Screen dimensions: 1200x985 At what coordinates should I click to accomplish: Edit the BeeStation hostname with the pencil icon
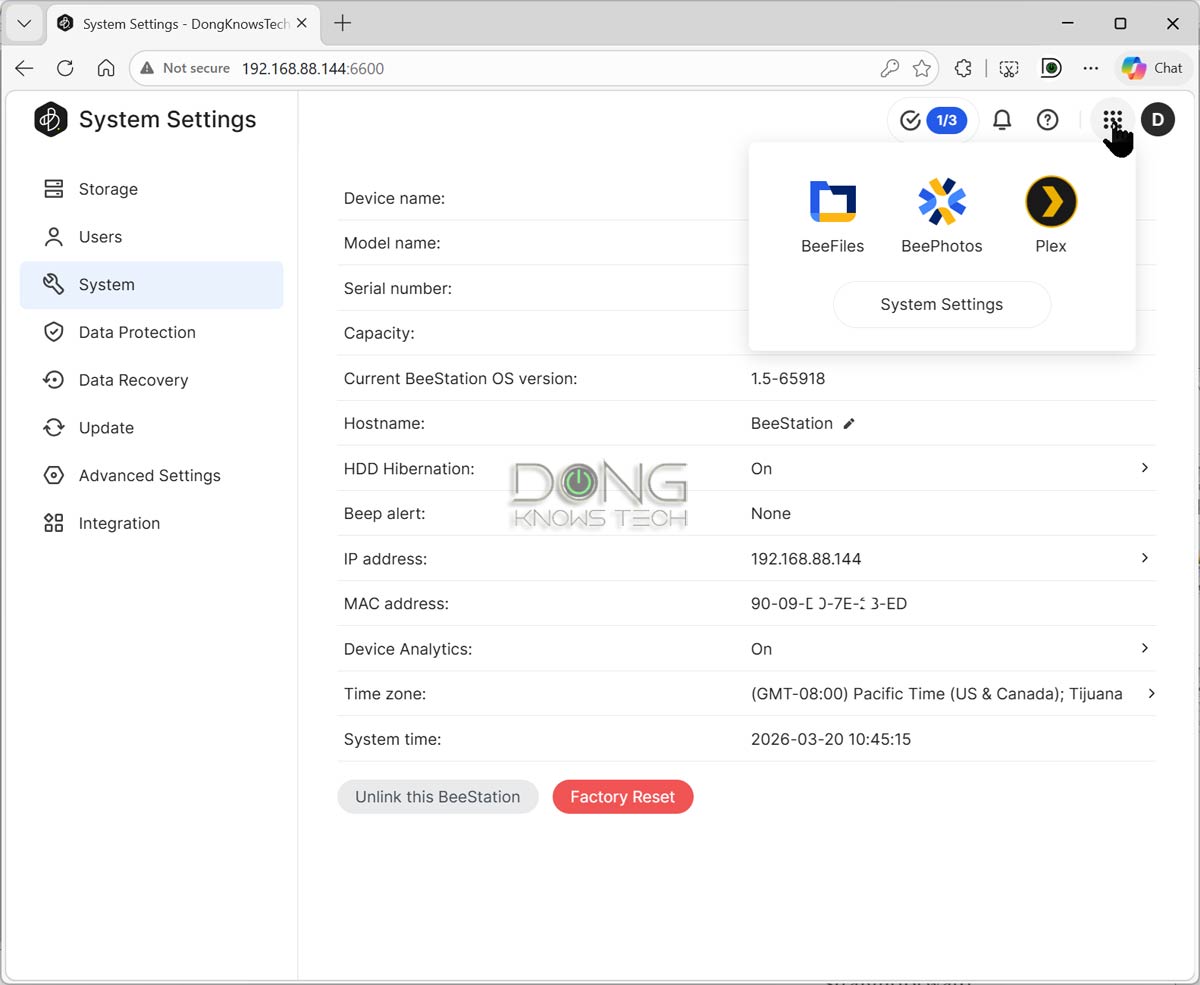(849, 423)
